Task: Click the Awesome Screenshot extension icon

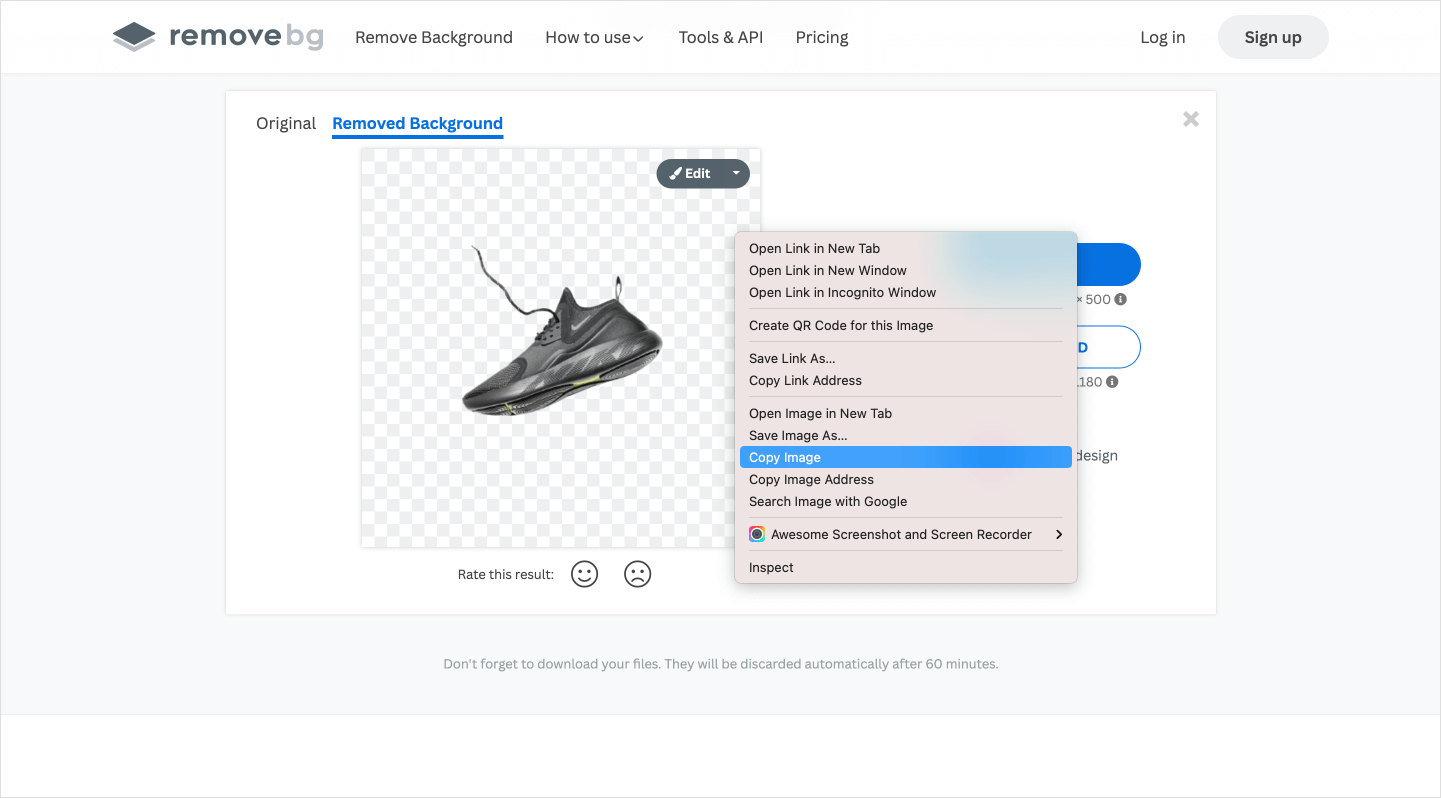Action: pos(757,535)
